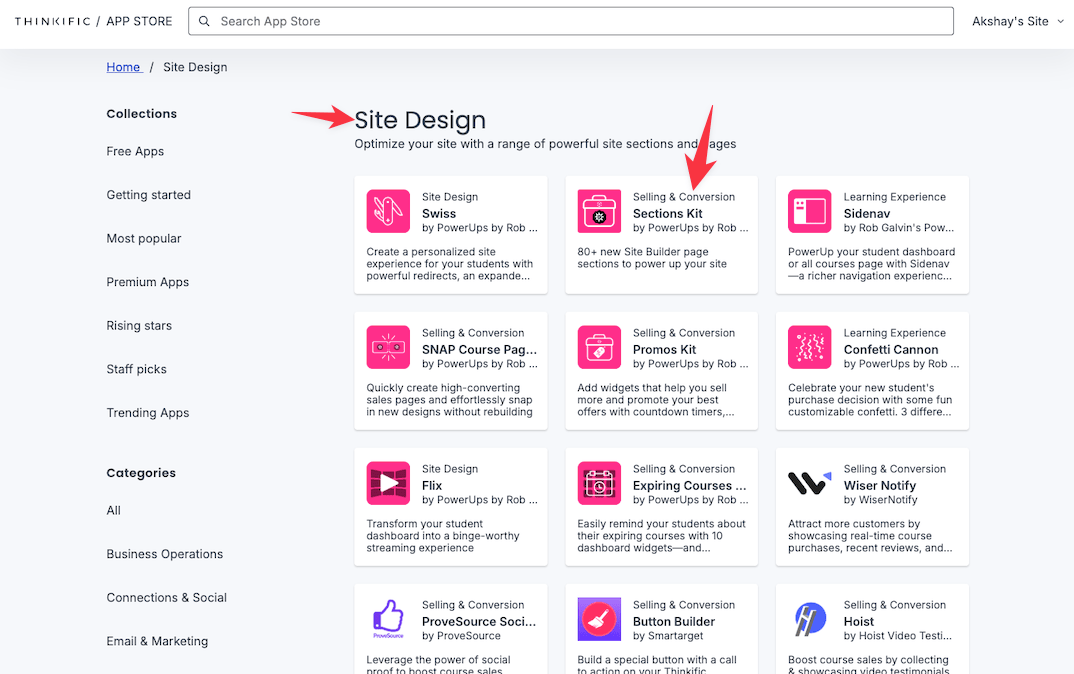Open the Sections Kit app icon
The width and height of the screenshot is (1074, 674).
(x=598, y=211)
